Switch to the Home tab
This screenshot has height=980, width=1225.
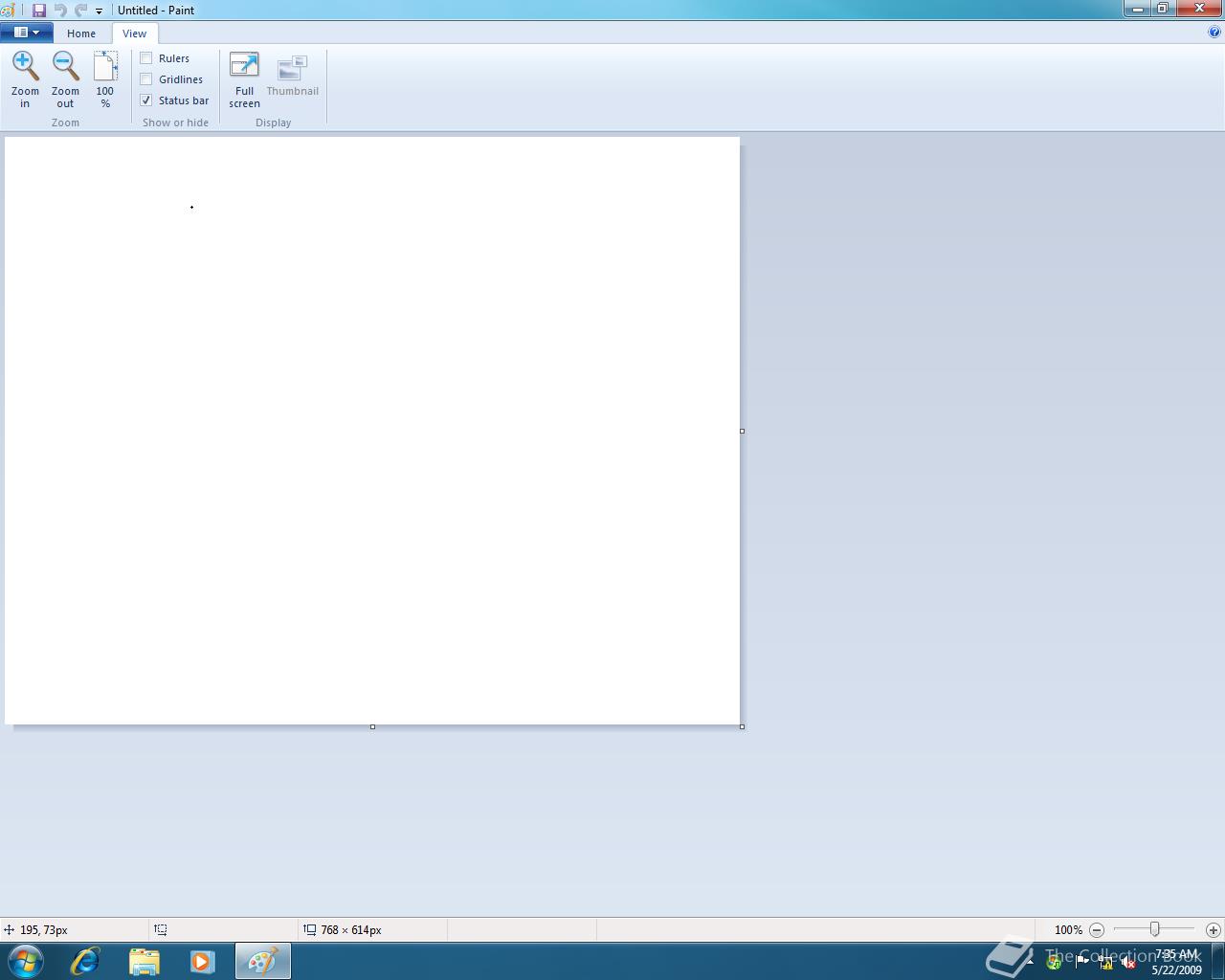(81, 33)
